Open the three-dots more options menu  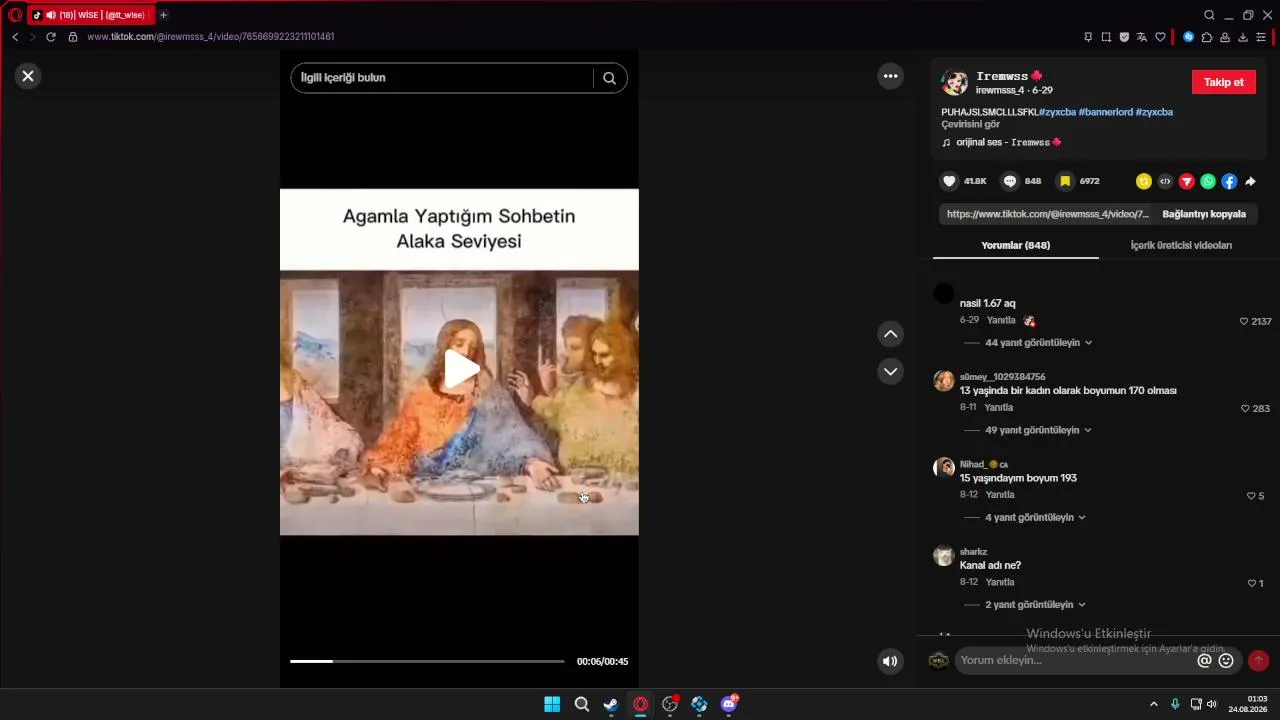pos(890,76)
